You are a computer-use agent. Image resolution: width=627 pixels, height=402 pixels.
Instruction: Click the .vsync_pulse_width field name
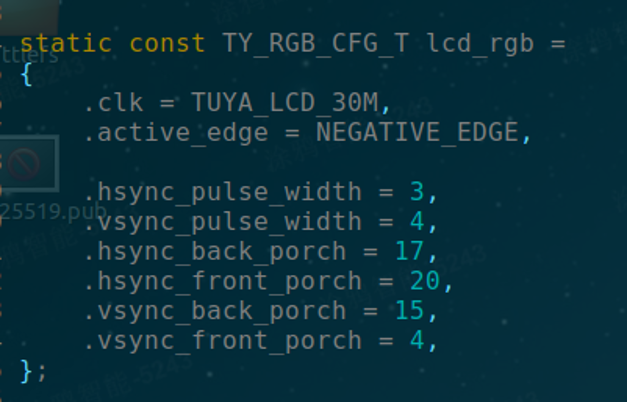tap(223, 222)
